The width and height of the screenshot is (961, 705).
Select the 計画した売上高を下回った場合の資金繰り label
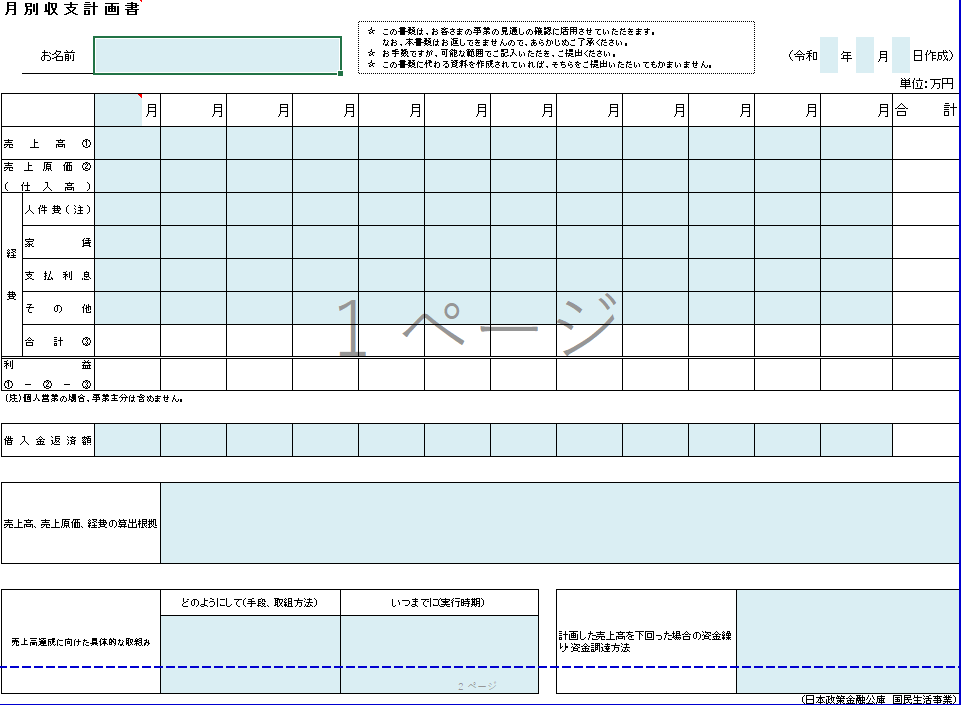pyautogui.click(x=645, y=642)
